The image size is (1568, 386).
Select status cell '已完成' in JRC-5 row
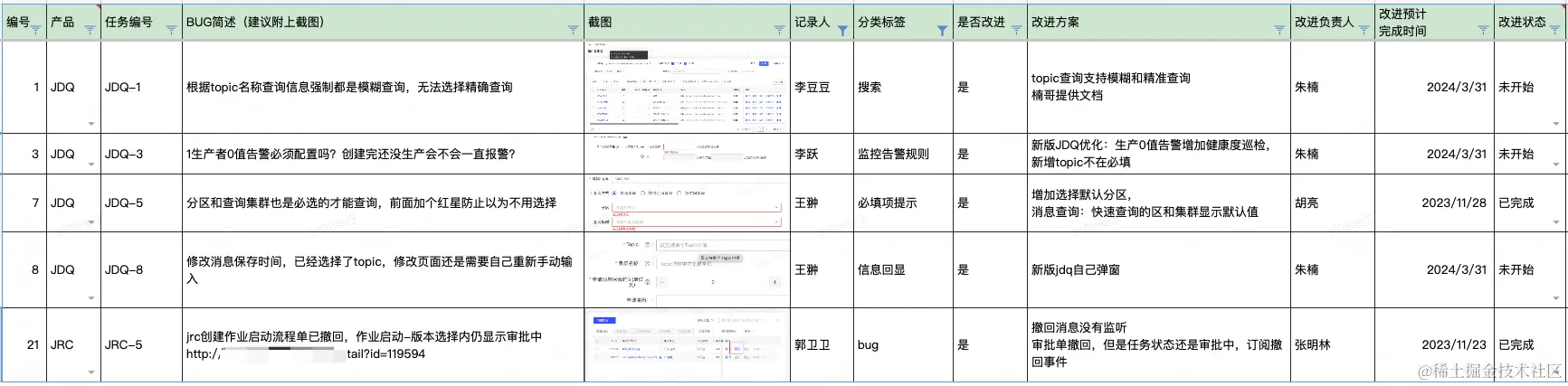tap(1529, 344)
